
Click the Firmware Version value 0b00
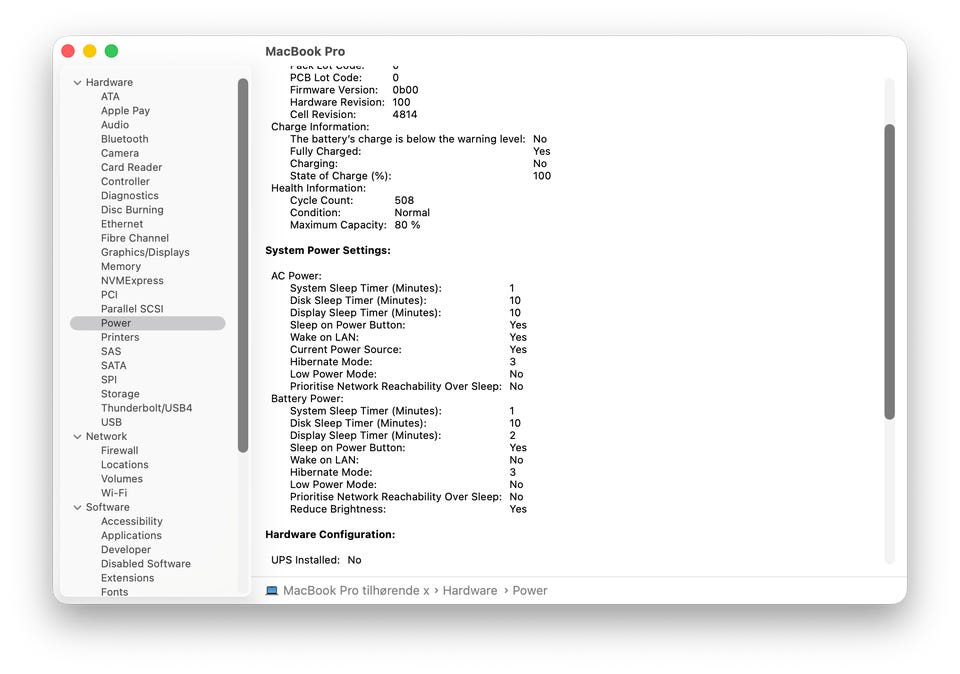point(405,90)
